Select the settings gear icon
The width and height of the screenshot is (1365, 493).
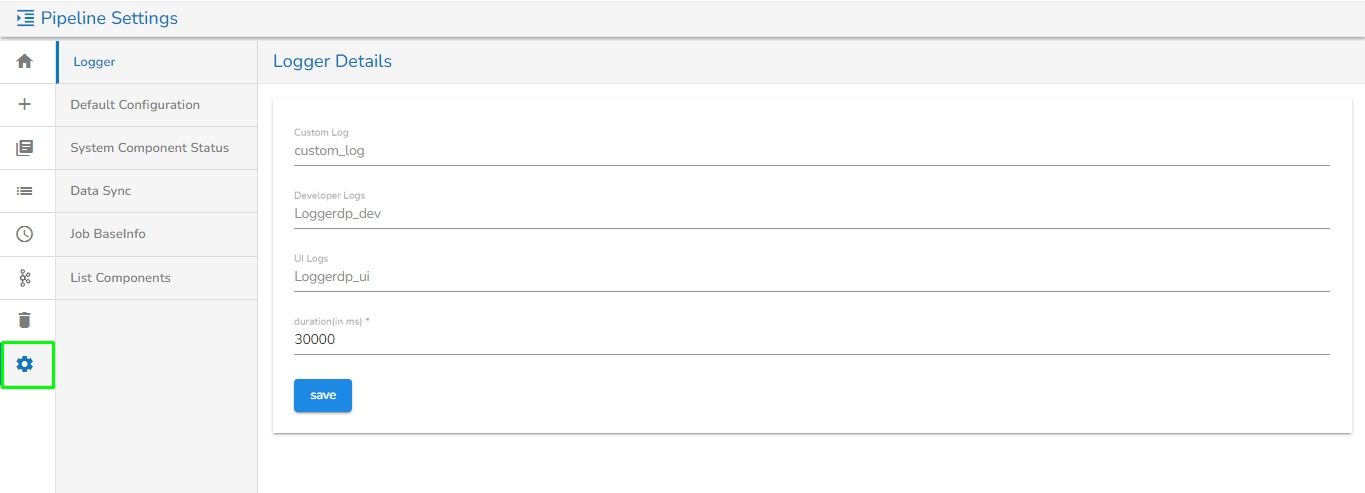point(25,365)
